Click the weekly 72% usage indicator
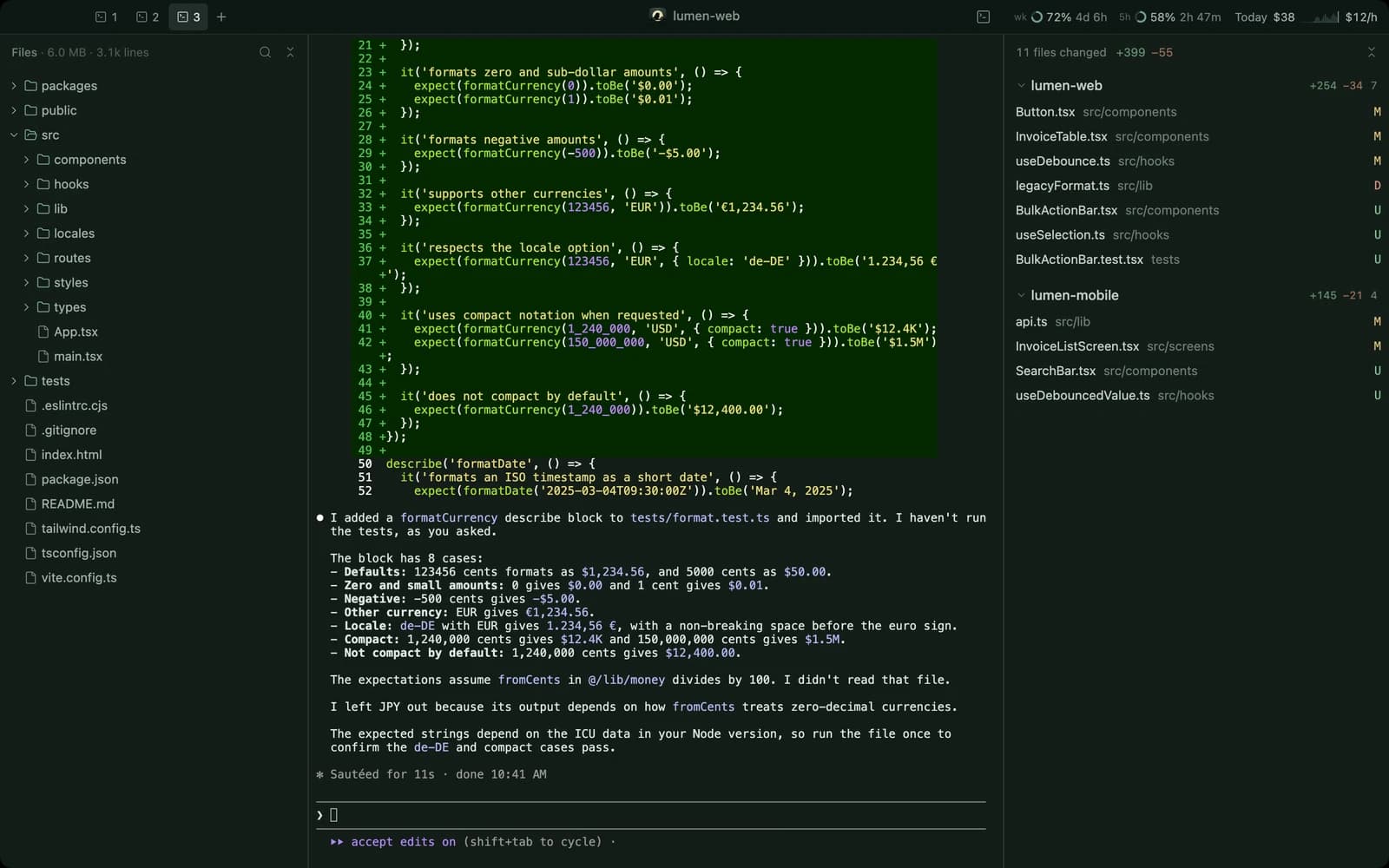Viewport: 1389px width, 868px height. (x=1060, y=16)
